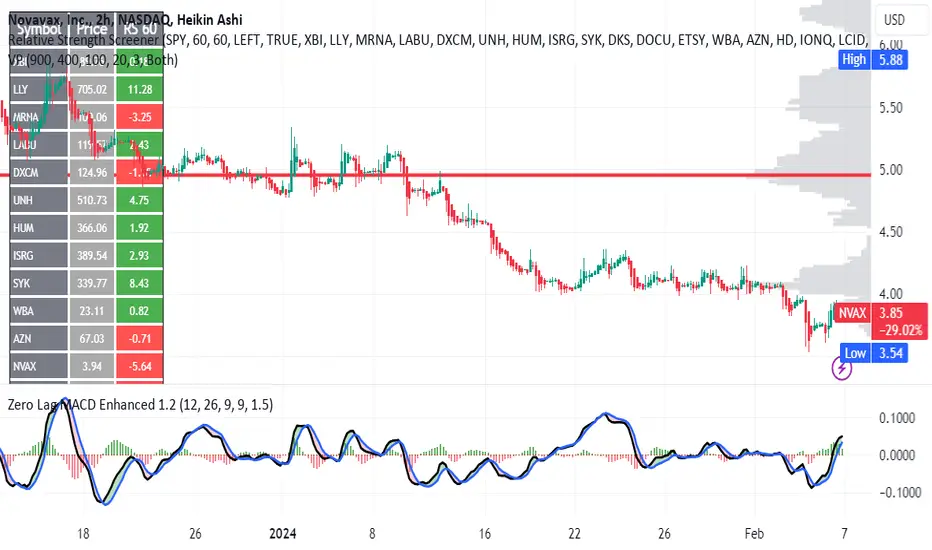Click the AZN symbol cell
Image resolution: width=932 pixels, height=550 pixels.
click(39, 338)
